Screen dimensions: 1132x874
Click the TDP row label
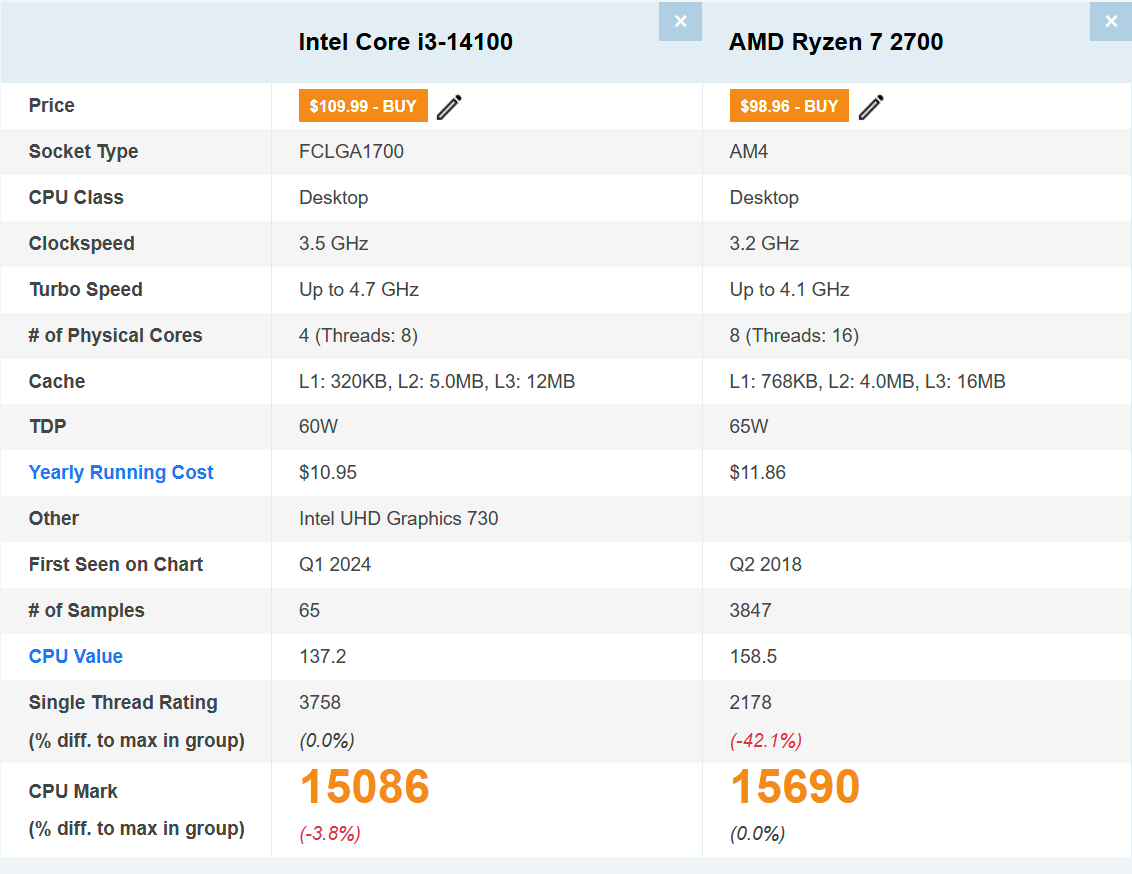[48, 427]
